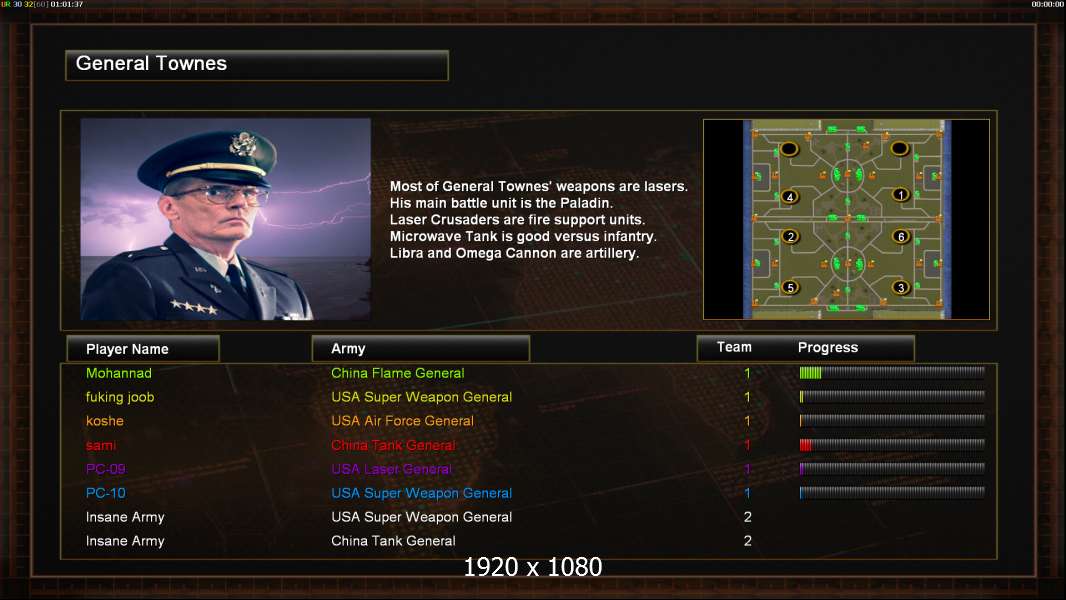Viewport: 1066px width, 600px height.
Task: Click the first Insane Army player name
Action: [x=125, y=517]
